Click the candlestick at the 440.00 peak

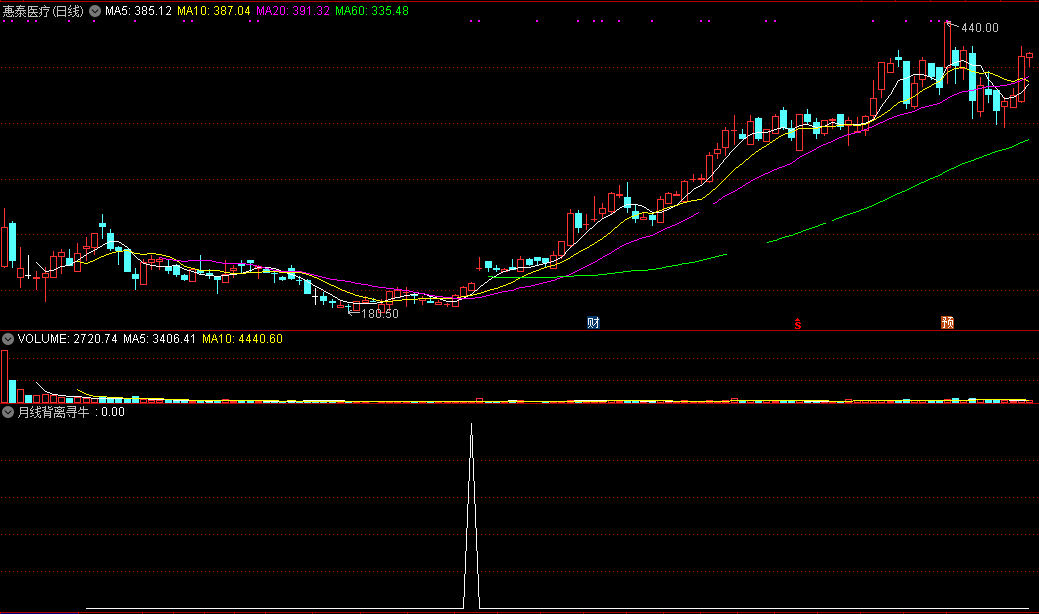(948, 46)
